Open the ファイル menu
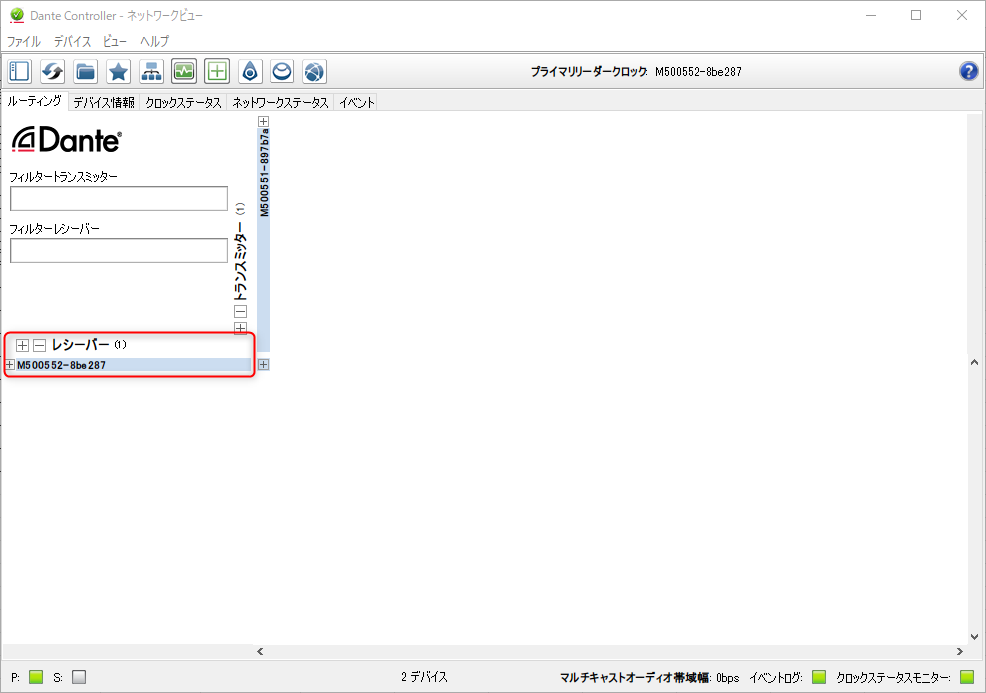 [24, 42]
